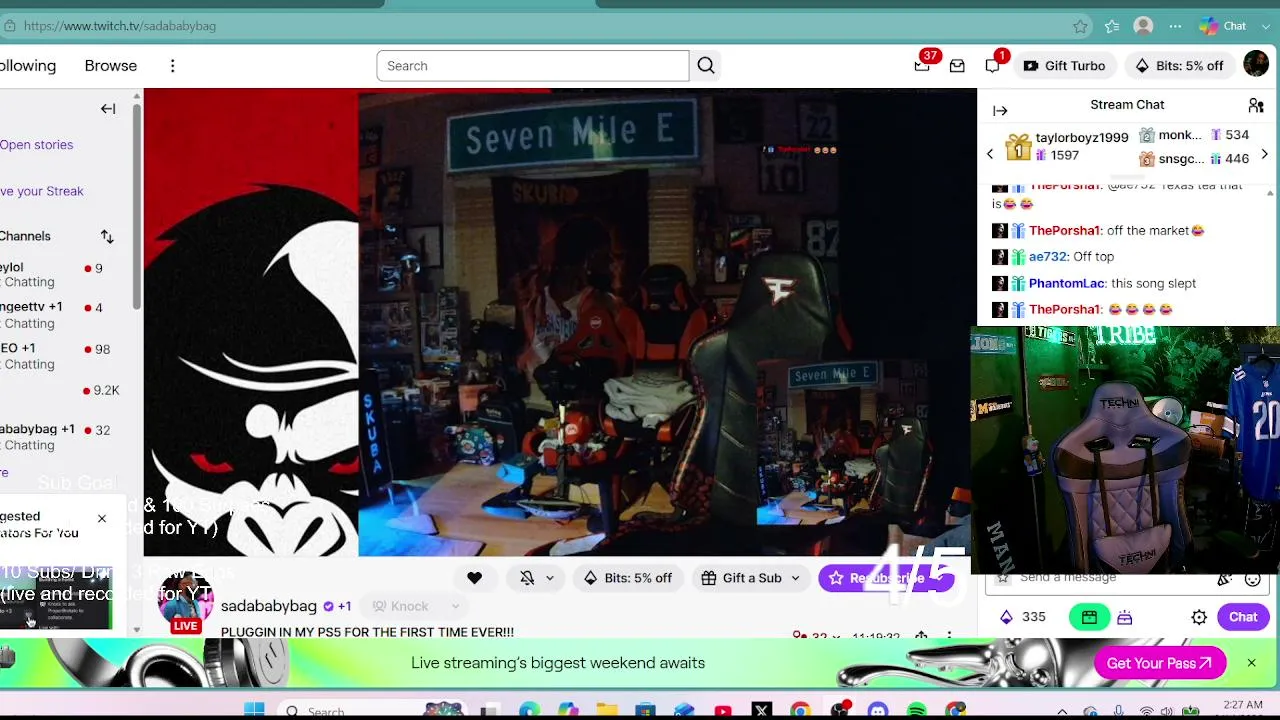
Task: Open the inbox envelope icon
Action: (957, 66)
